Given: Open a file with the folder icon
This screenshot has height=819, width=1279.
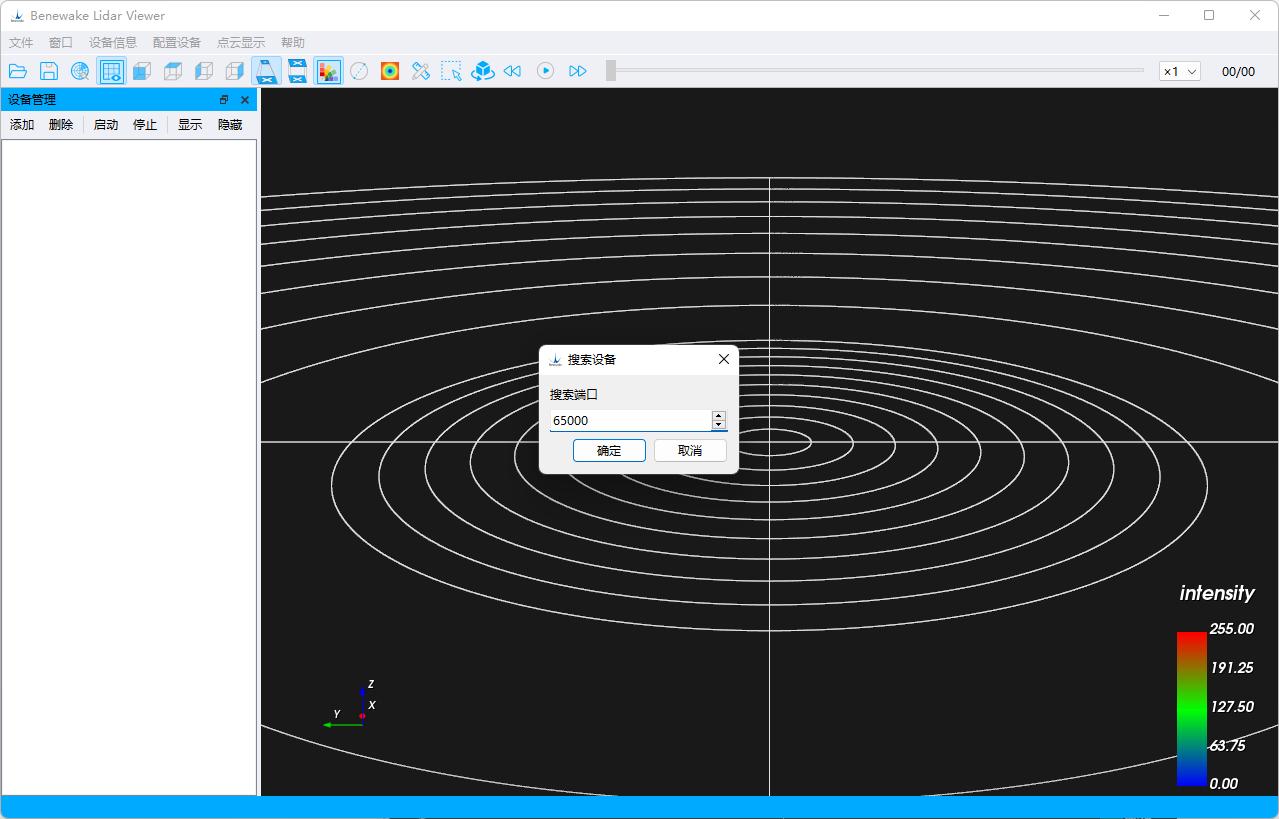Looking at the screenshot, I should point(18,71).
